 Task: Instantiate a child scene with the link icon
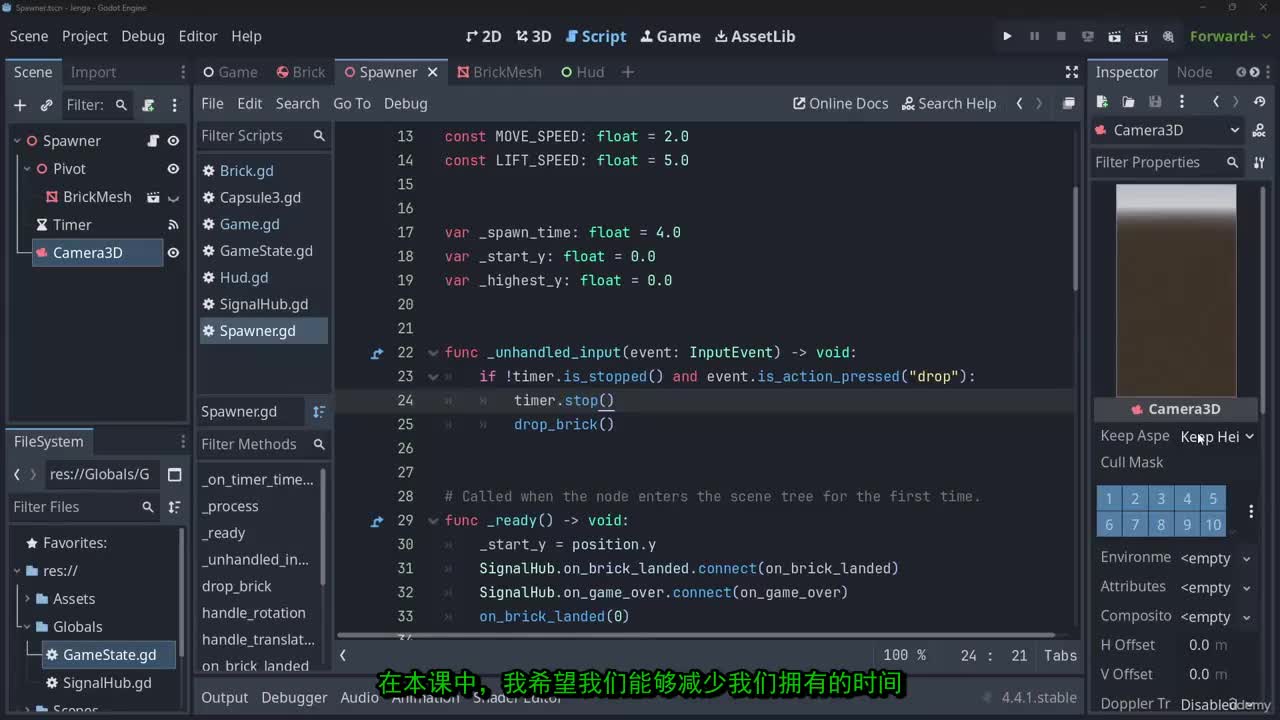tap(46, 105)
